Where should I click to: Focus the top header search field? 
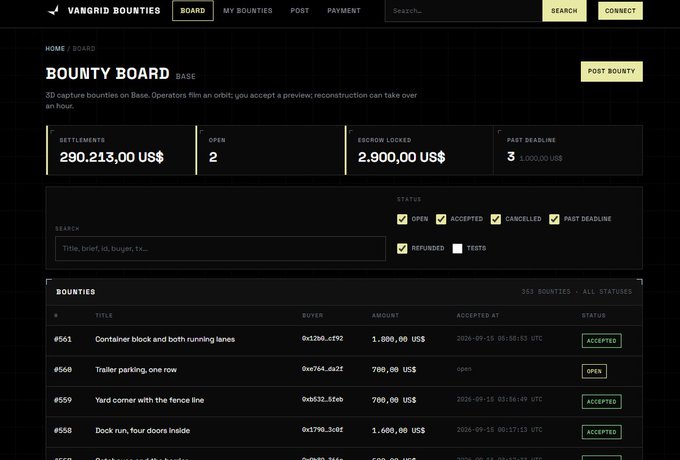463,10
